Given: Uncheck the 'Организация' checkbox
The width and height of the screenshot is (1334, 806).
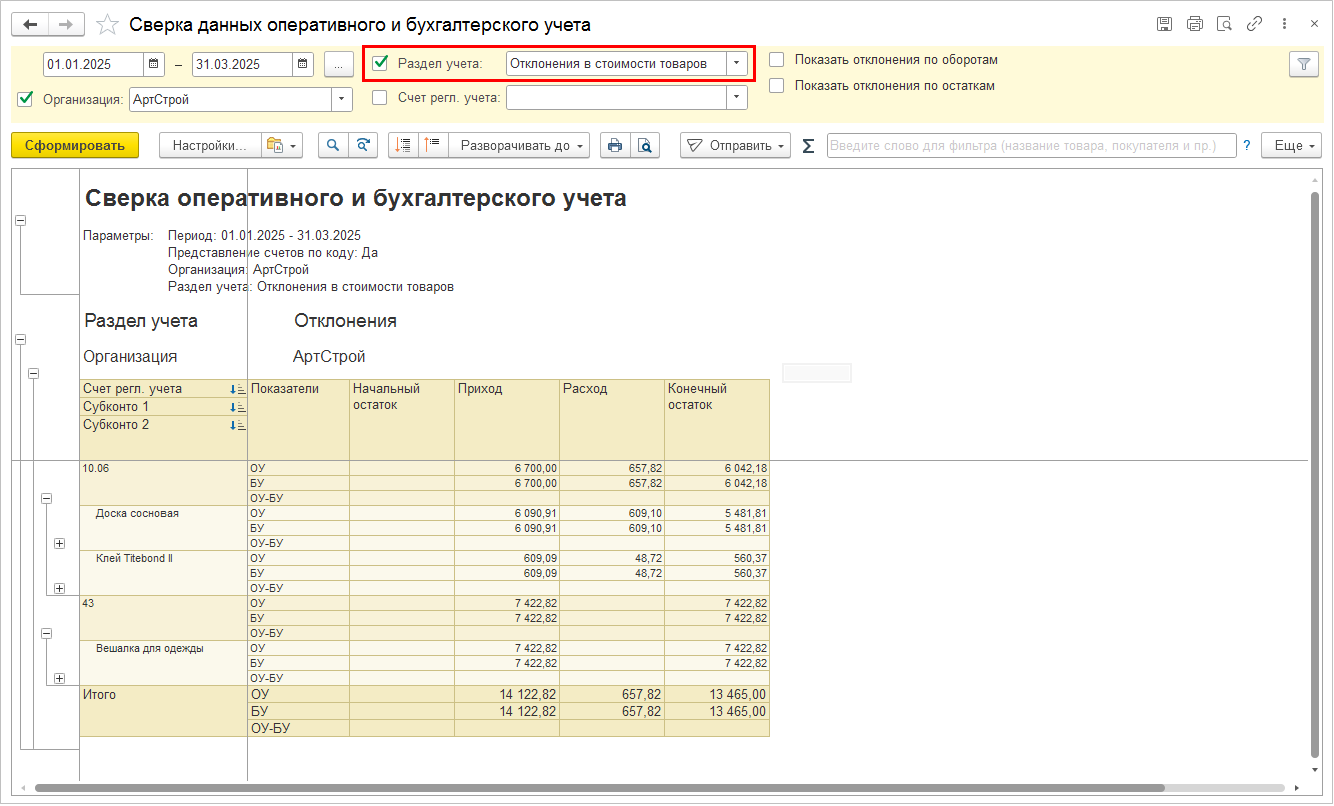Looking at the screenshot, I should (26, 99).
